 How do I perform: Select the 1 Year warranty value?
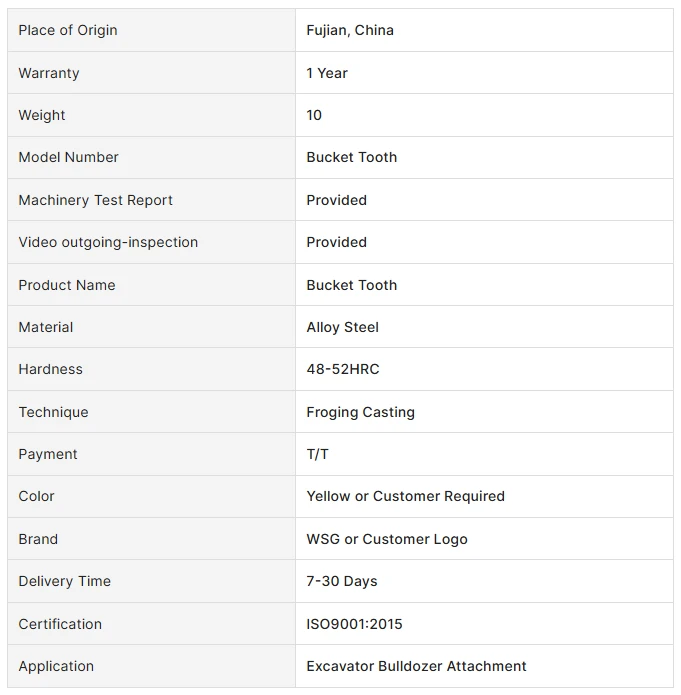[327, 73]
